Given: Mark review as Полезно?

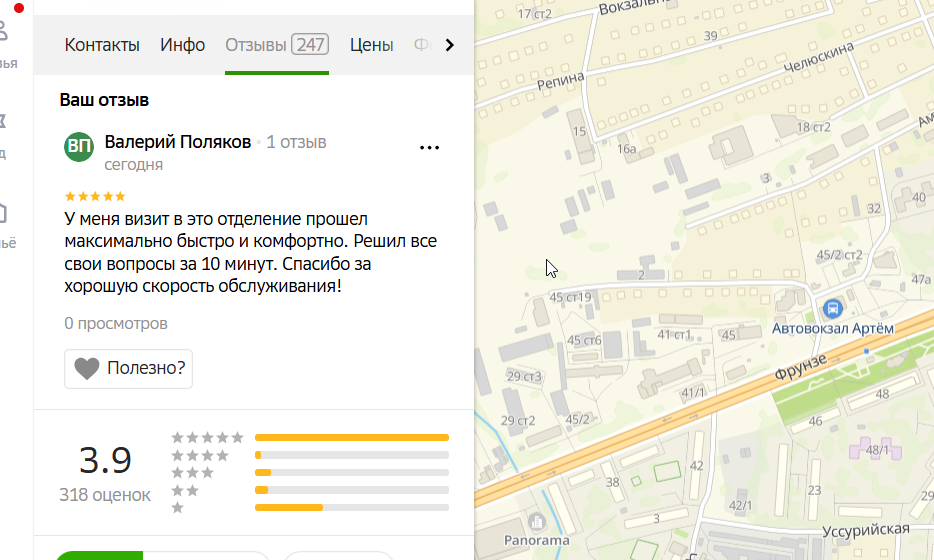Looking at the screenshot, I should pyautogui.click(x=129, y=368).
